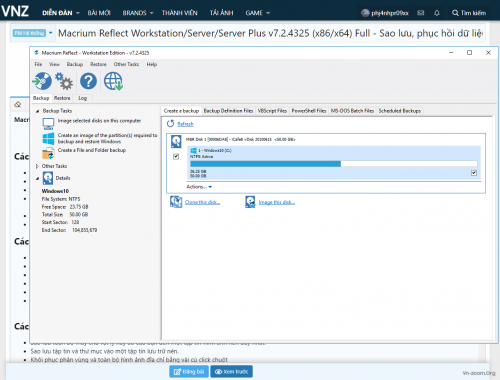Click the C: partition usage bar
500x380 pixels.
(333, 164)
